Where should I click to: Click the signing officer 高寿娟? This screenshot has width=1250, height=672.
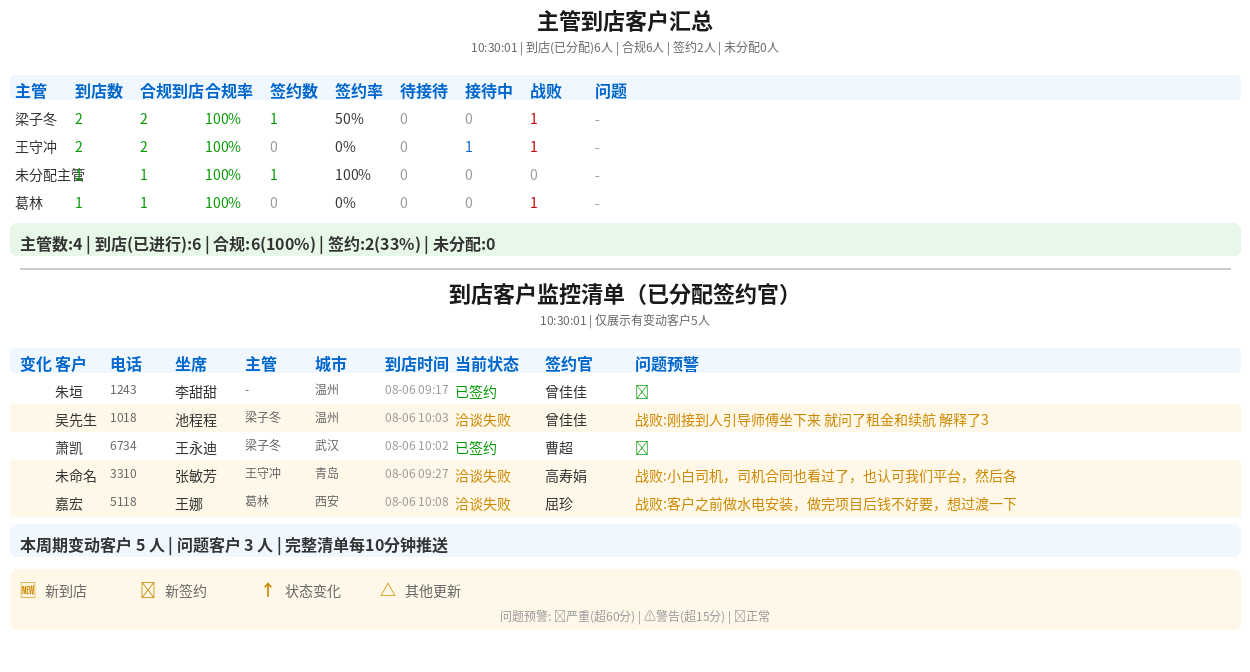pyautogui.click(x=566, y=476)
